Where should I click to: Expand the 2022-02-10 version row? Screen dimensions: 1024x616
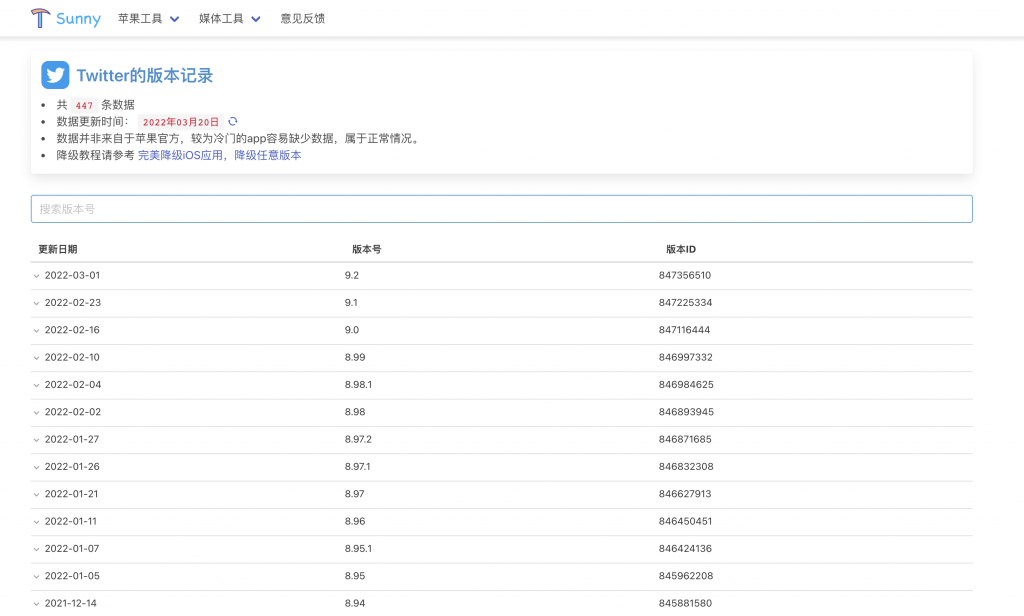[37, 359]
